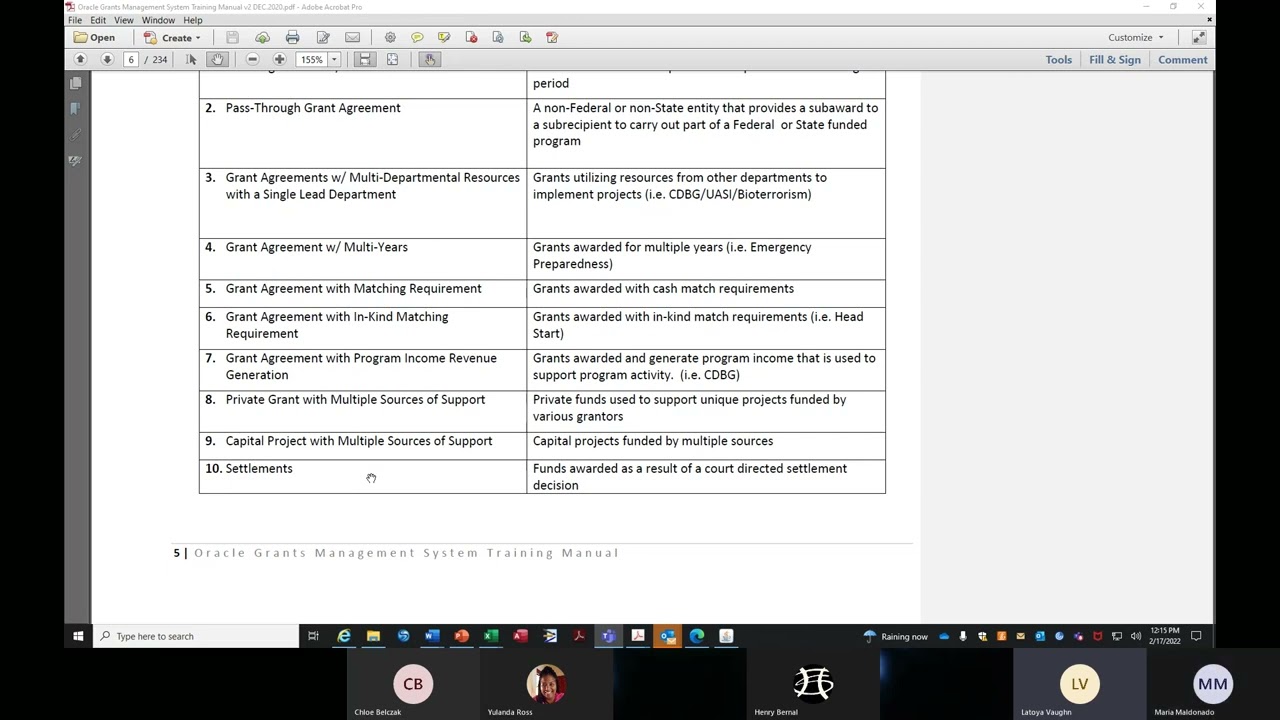The image size is (1280, 720).
Task: Toggle scrolling page display mode
Action: coord(365,59)
